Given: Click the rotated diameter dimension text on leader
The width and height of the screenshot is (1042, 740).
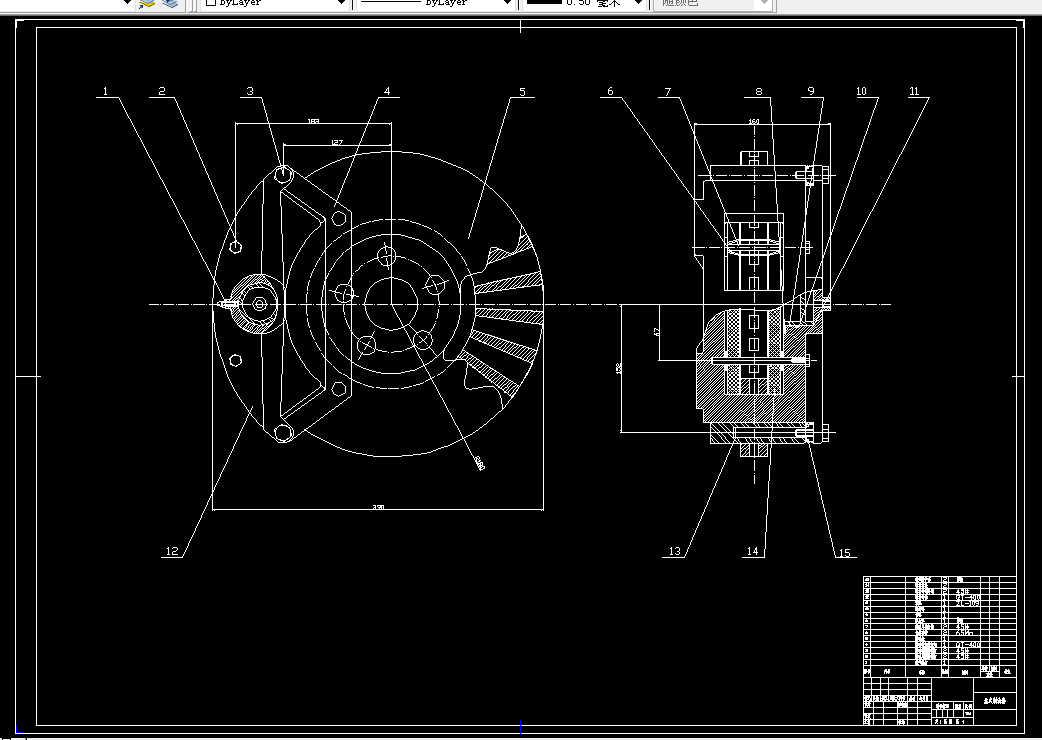Looking at the screenshot, I should click(480, 462).
